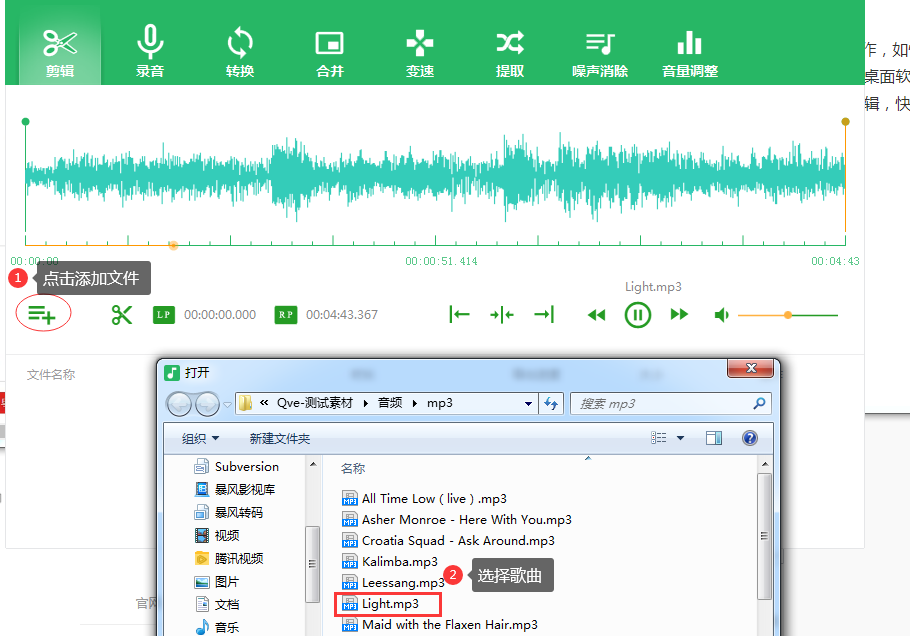The image size is (910, 636).
Task: Click the green left trim handle on waveform
Action: 26,122
